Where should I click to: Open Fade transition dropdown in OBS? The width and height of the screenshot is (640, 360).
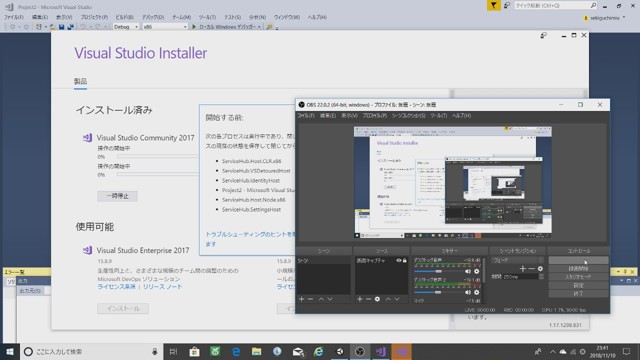pos(517,260)
